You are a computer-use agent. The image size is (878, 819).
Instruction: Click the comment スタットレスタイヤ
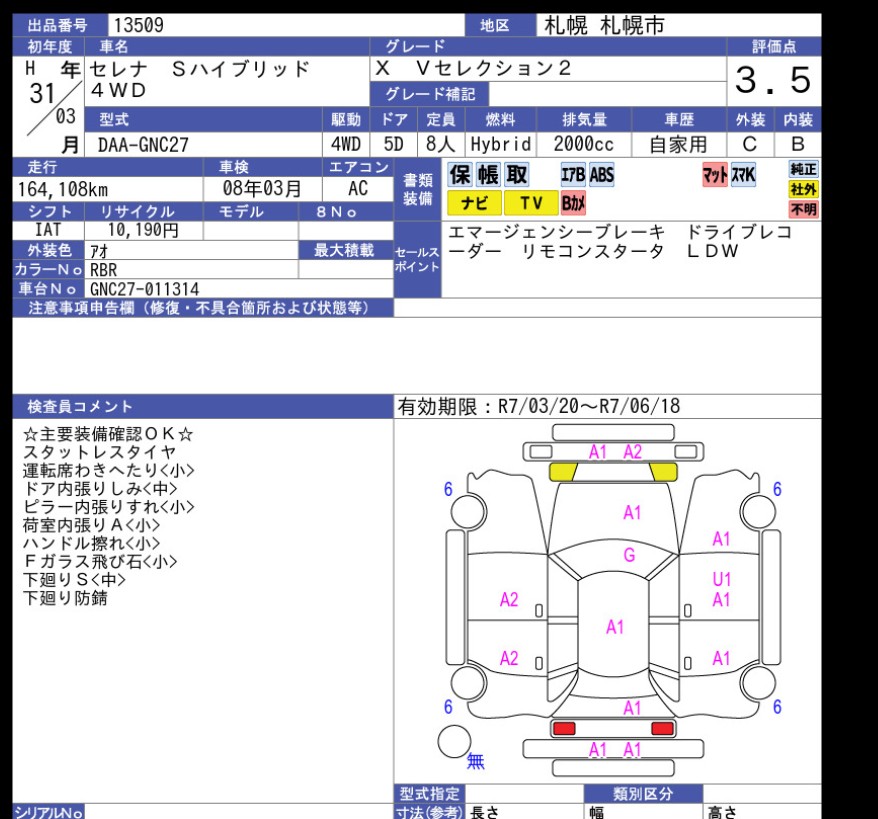100,452
